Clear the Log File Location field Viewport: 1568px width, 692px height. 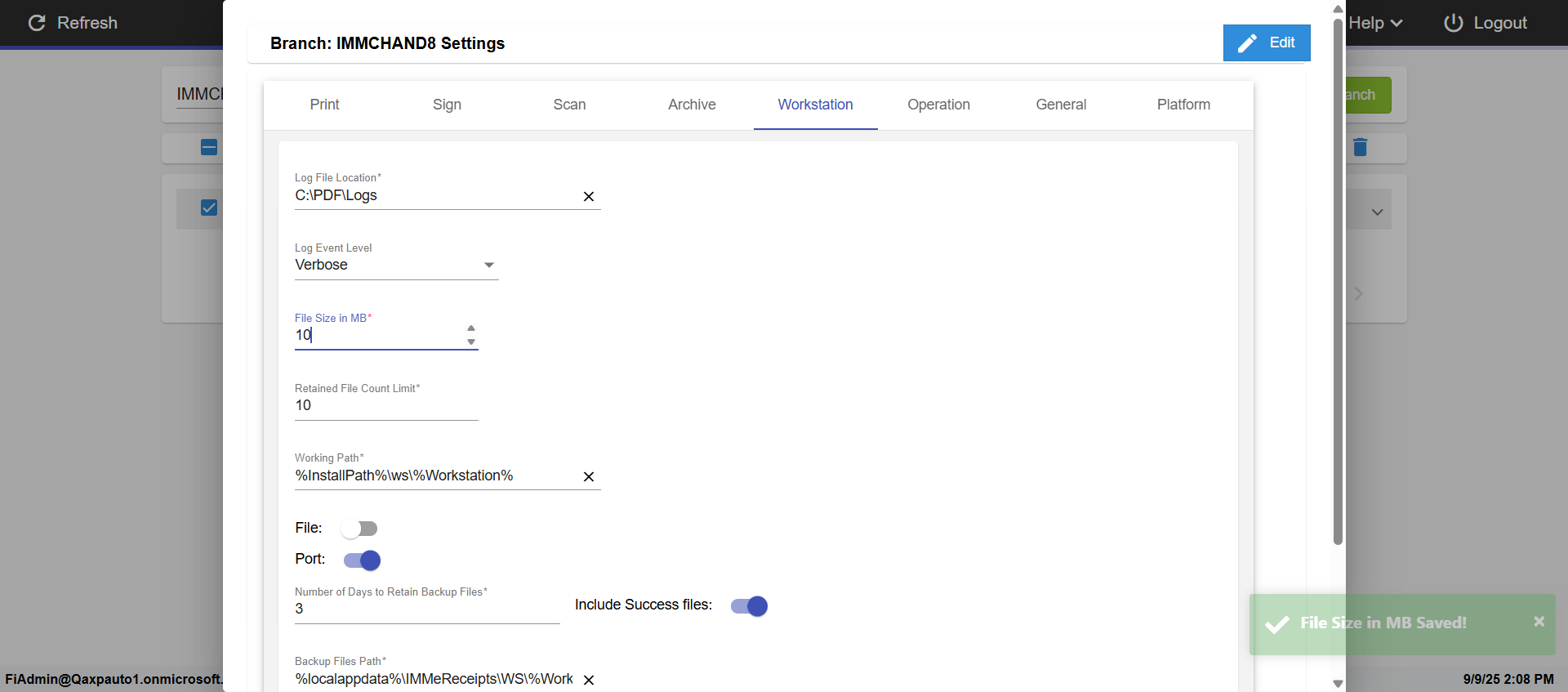(x=588, y=196)
